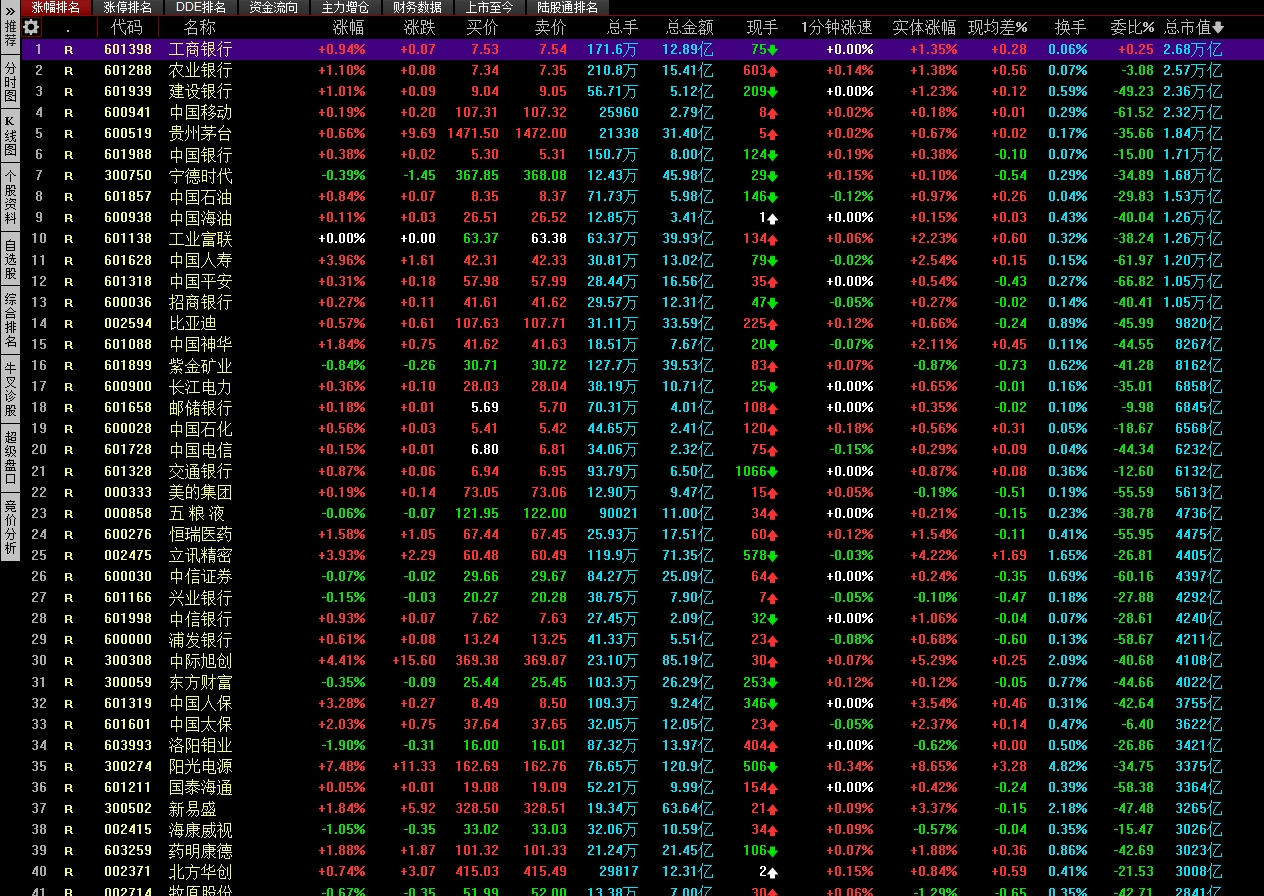The width and height of the screenshot is (1264, 896).
Task: Open the 个股资料 sidebar tab
Action: pyautogui.click(x=10, y=198)
